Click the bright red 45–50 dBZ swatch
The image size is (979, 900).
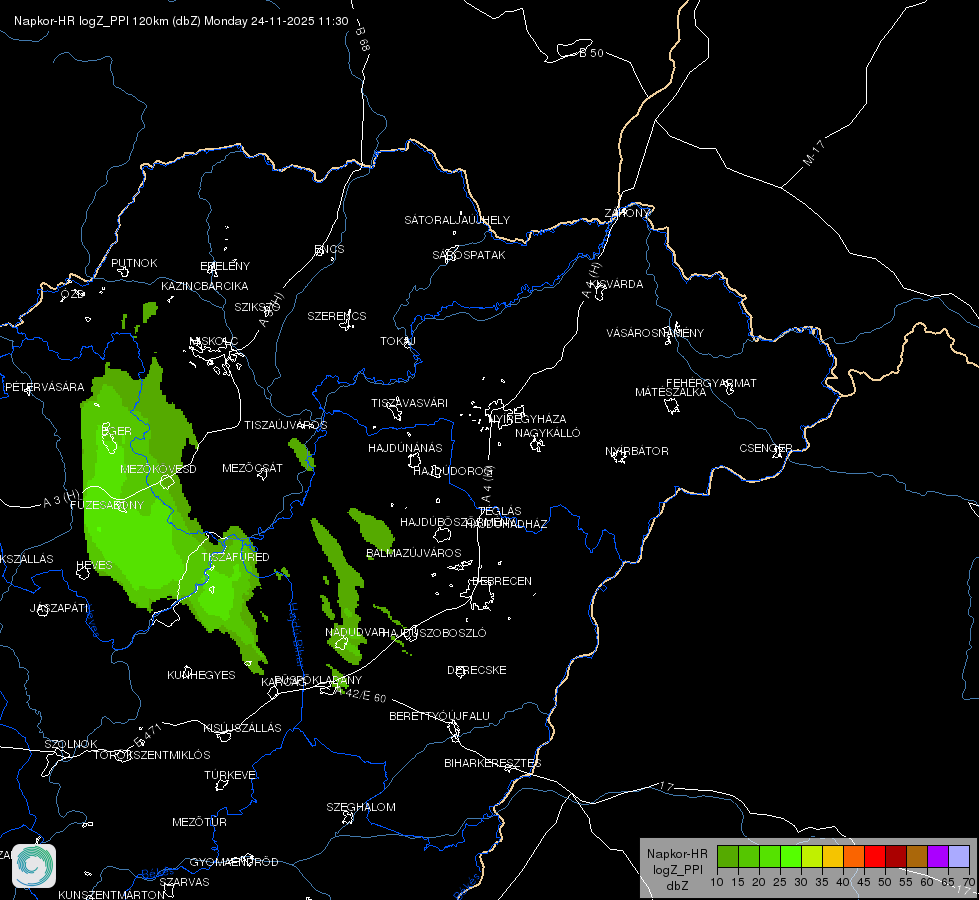pos(875,857)
